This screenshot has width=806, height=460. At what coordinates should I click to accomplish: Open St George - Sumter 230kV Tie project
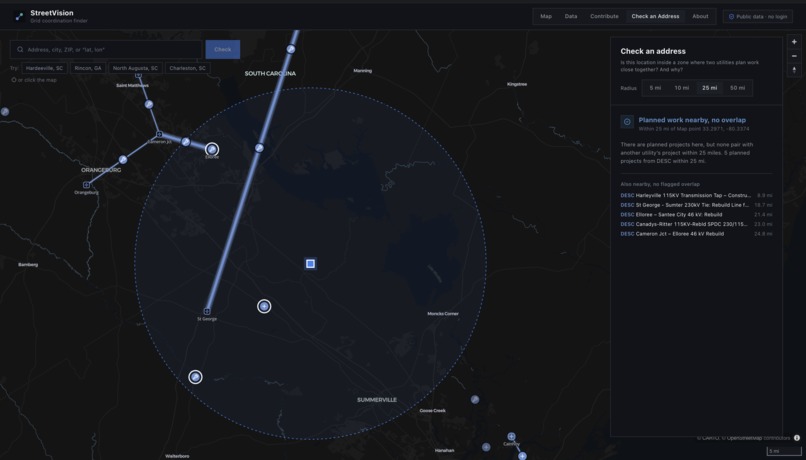click(x=696, y=205)
